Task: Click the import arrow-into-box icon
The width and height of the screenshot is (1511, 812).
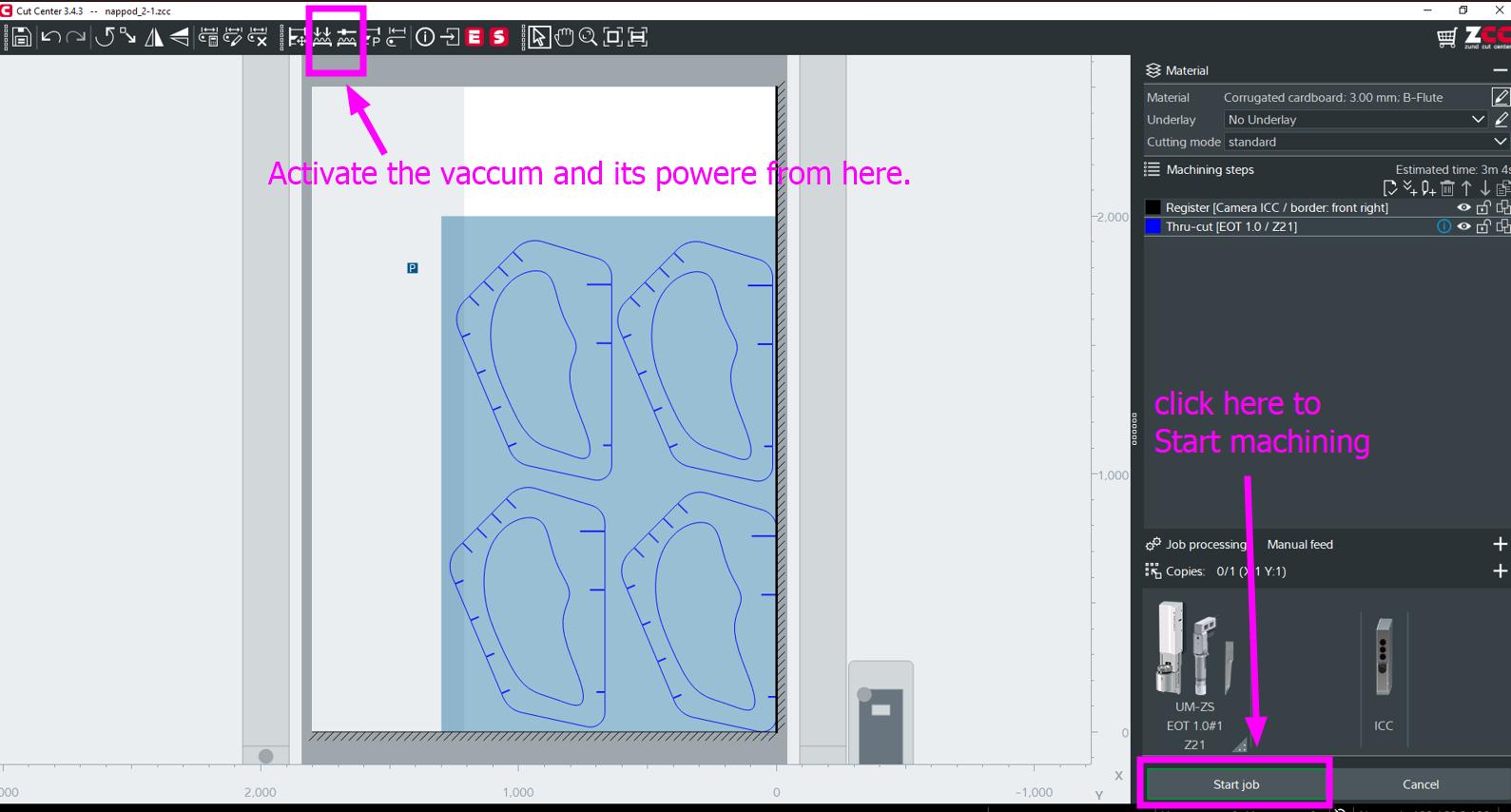Action: 450,37
